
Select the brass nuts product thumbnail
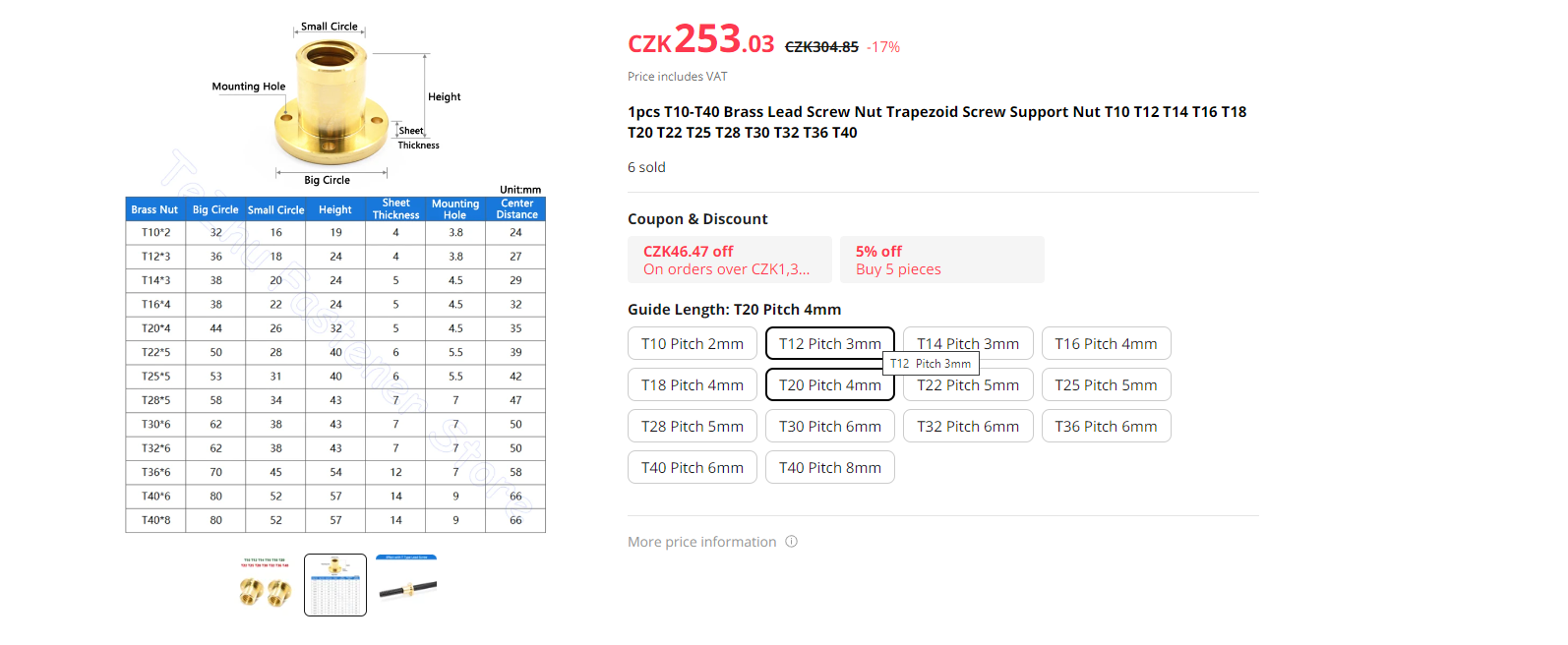(266, 585)
